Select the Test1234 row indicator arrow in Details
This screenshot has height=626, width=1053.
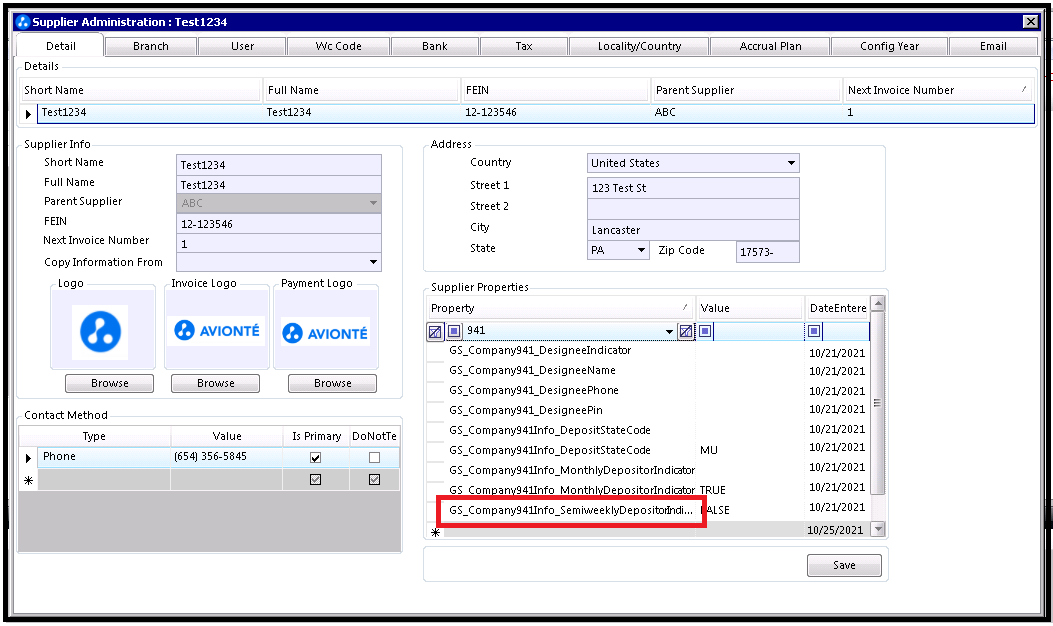[28, 114]
